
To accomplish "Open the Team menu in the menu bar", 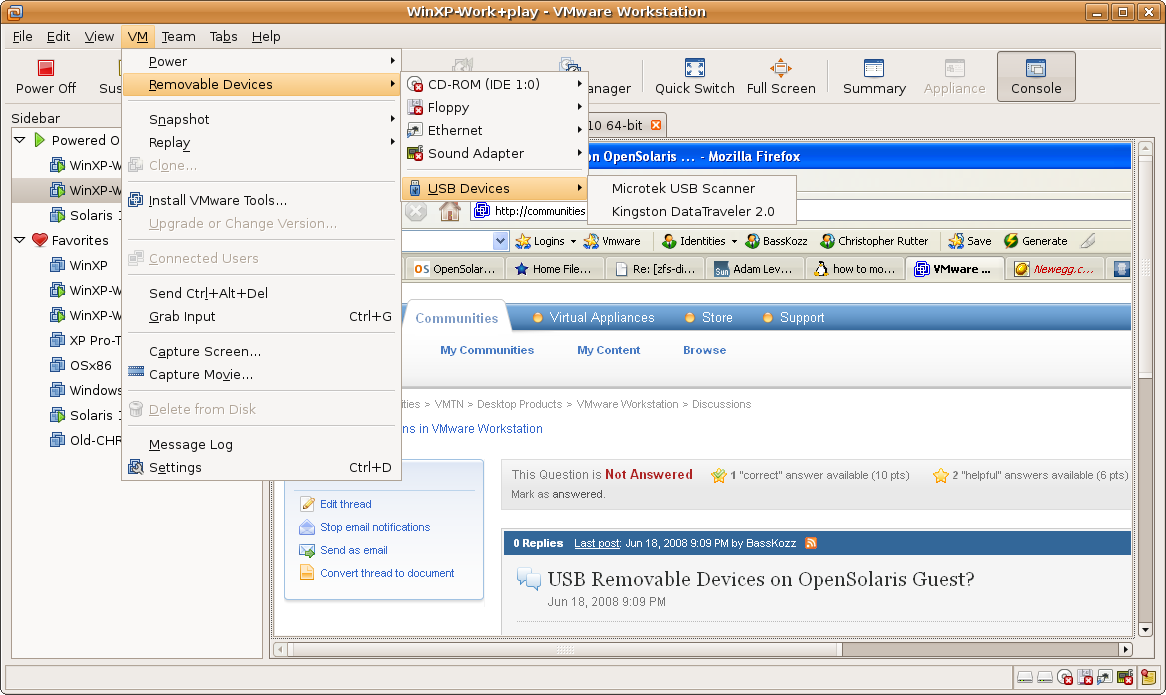I will click(178, 36).
